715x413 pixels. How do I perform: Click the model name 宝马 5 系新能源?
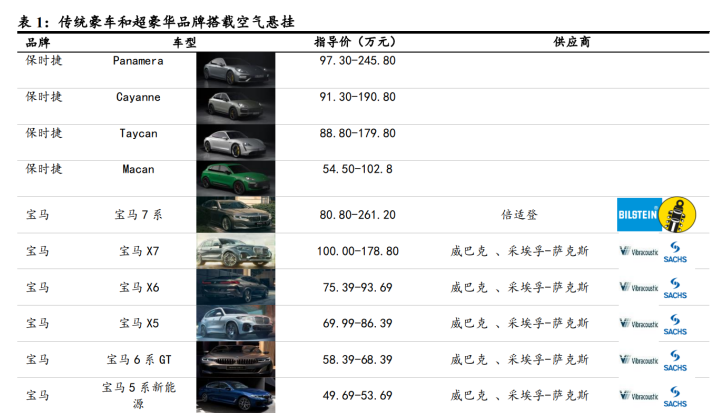click(139, 395)
